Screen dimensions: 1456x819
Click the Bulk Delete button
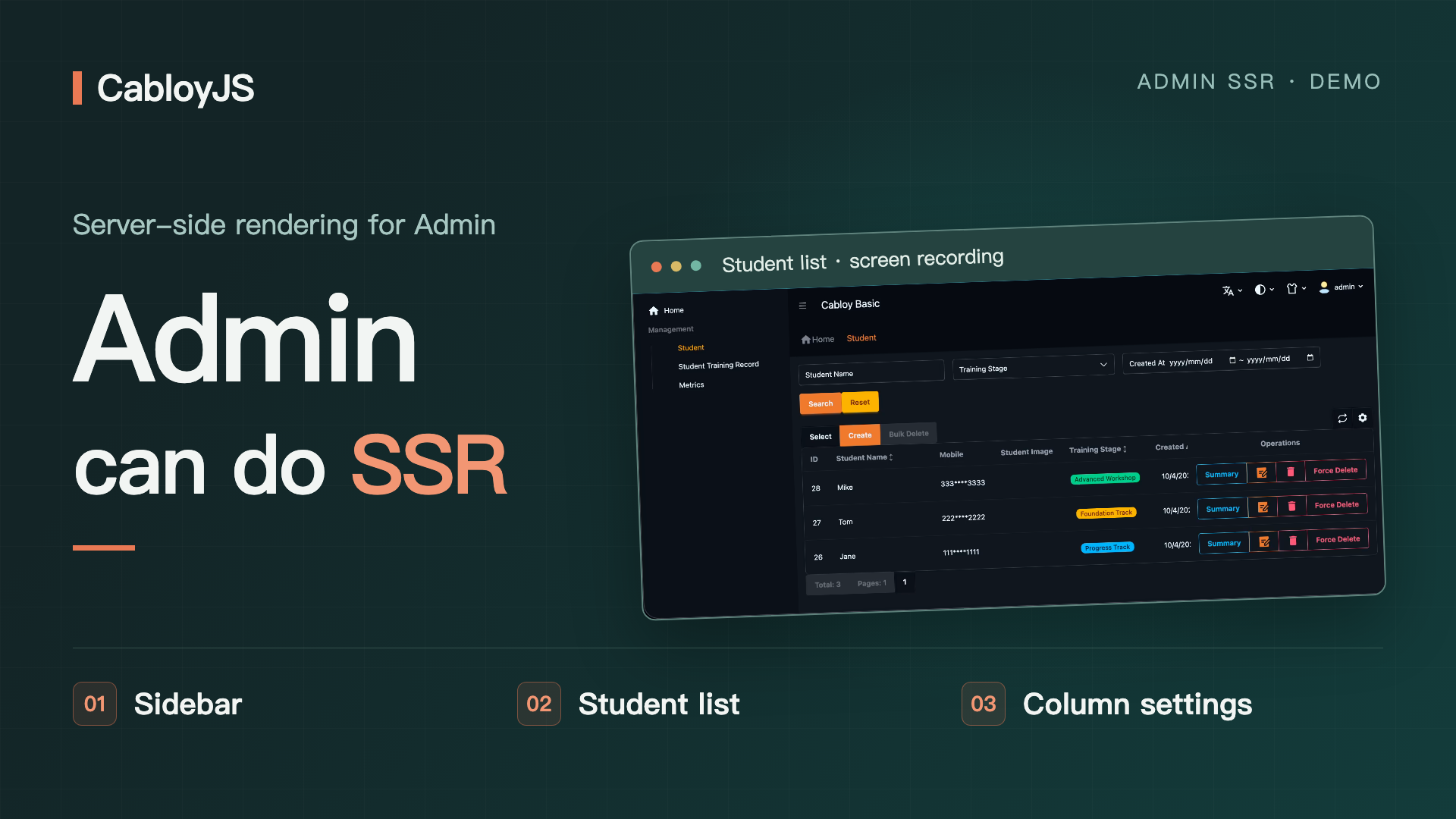point(908,434)
